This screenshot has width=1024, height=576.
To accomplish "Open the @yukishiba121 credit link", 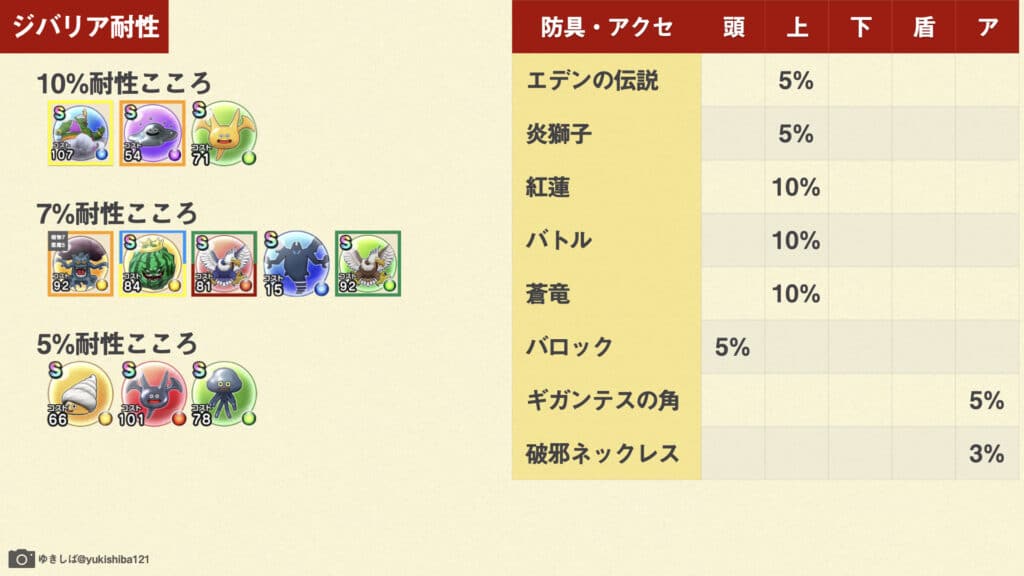I will tap(93, 559).
